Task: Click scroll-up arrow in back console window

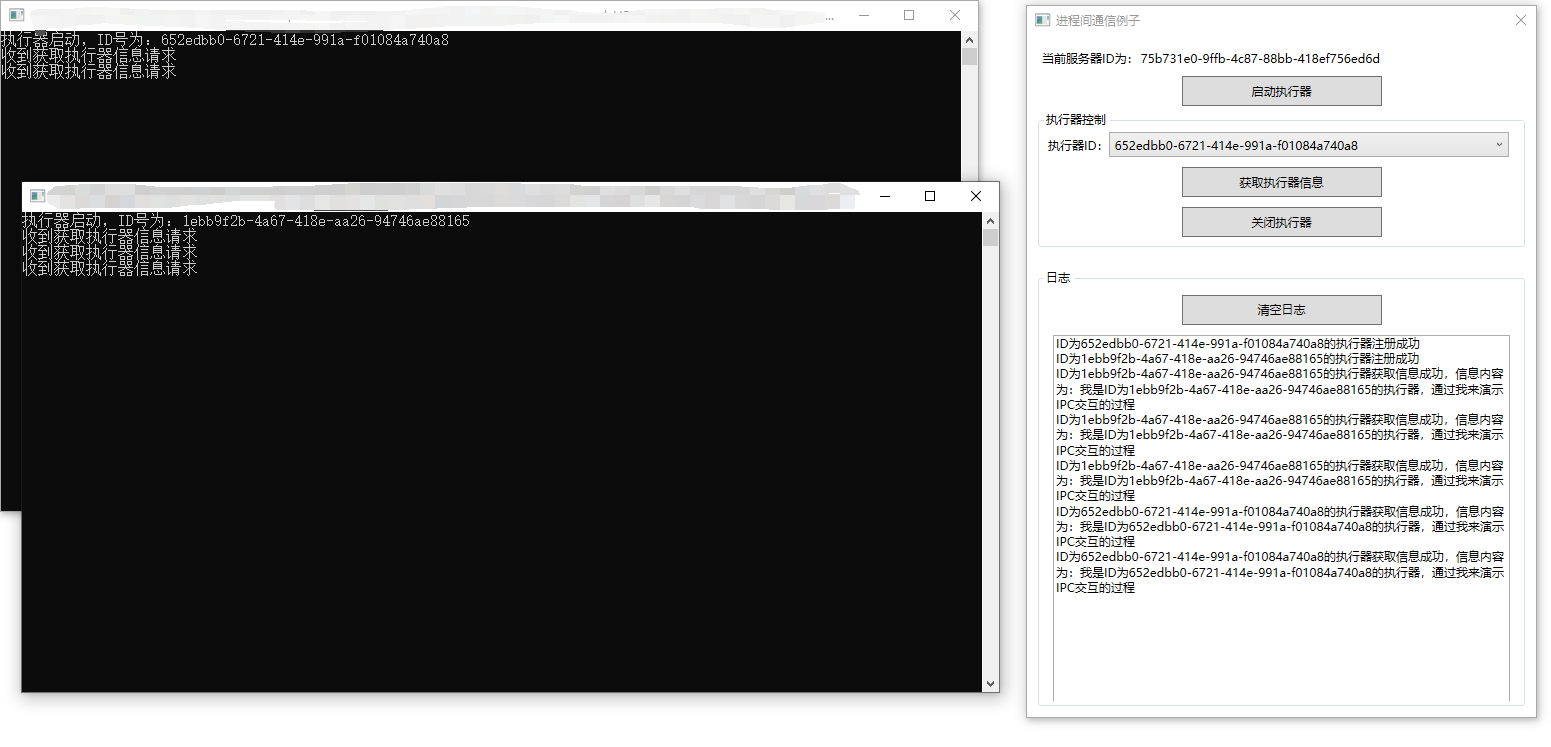Action: click(x=969, y=40)
